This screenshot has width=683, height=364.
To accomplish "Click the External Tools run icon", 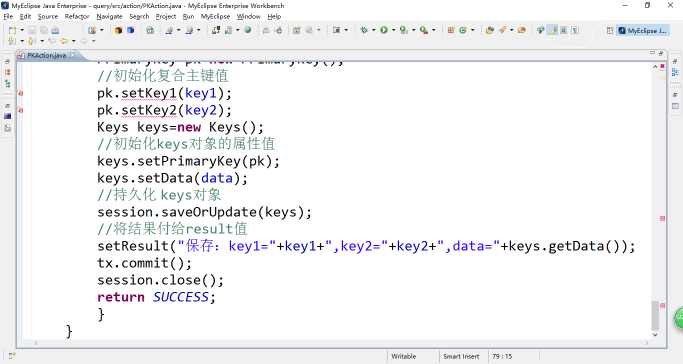I will [x=423, y=30].
